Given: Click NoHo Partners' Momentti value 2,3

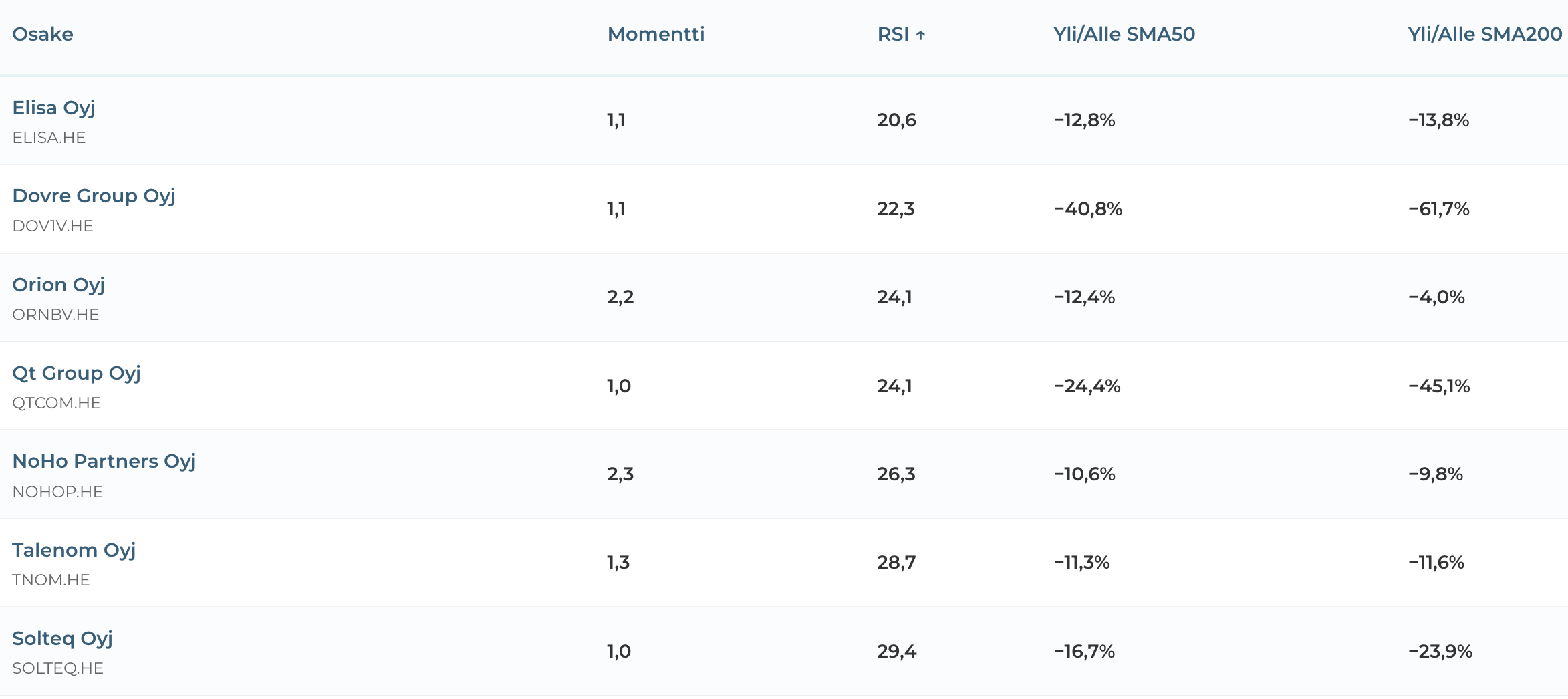Looking at the screenshot, I should click(620, 474).
